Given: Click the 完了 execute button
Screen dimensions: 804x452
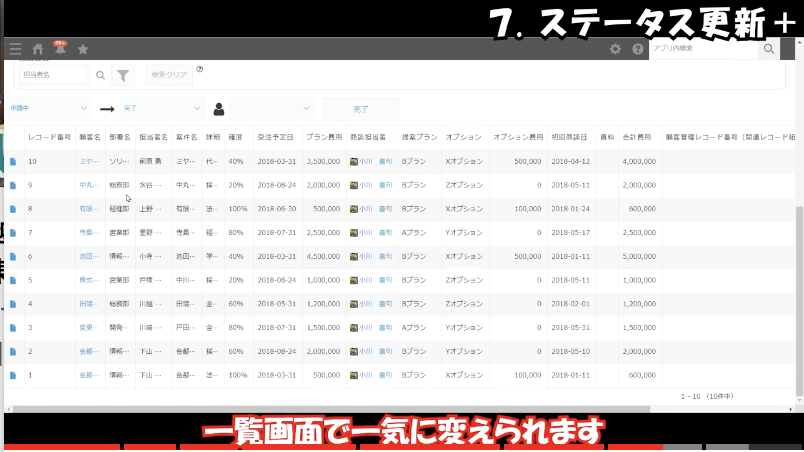Looking at the screenshot, I should coord(360,108).
